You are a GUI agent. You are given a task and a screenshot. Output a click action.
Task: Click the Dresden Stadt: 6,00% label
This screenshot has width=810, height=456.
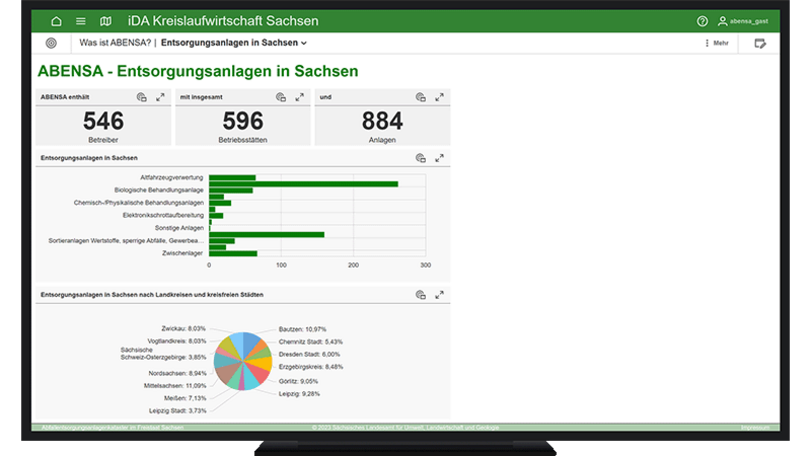point(309,354)
